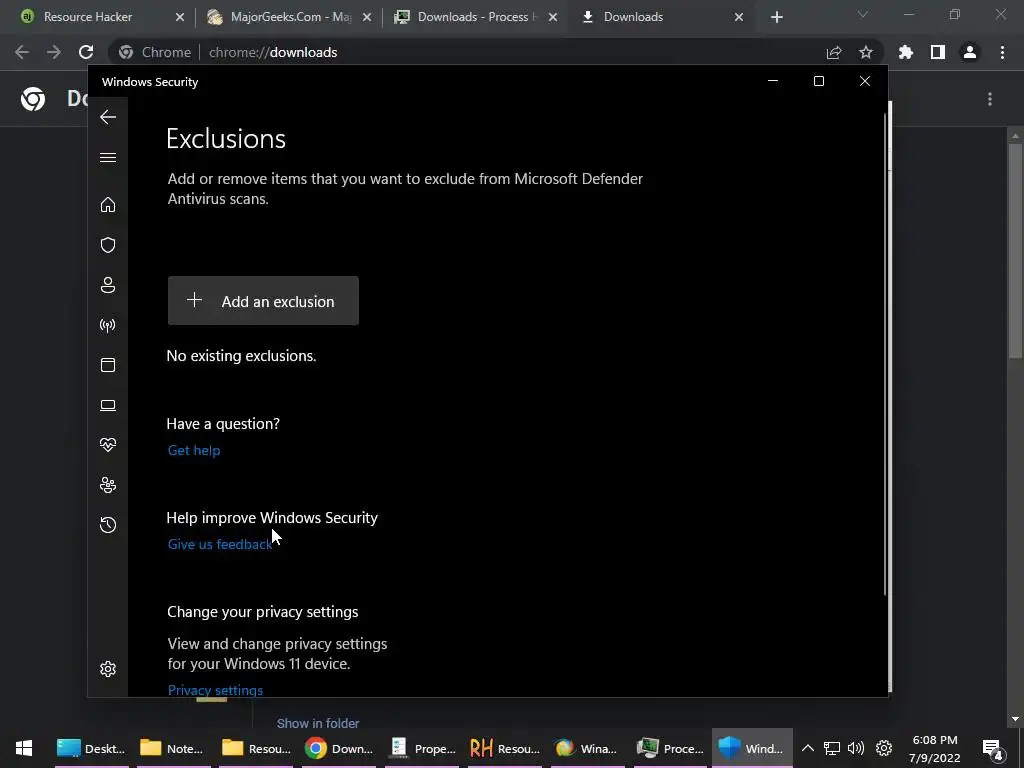Open Process Hacker taskbar button
The height and width of the screenshot is (768, 1024).
click(670, 748)
